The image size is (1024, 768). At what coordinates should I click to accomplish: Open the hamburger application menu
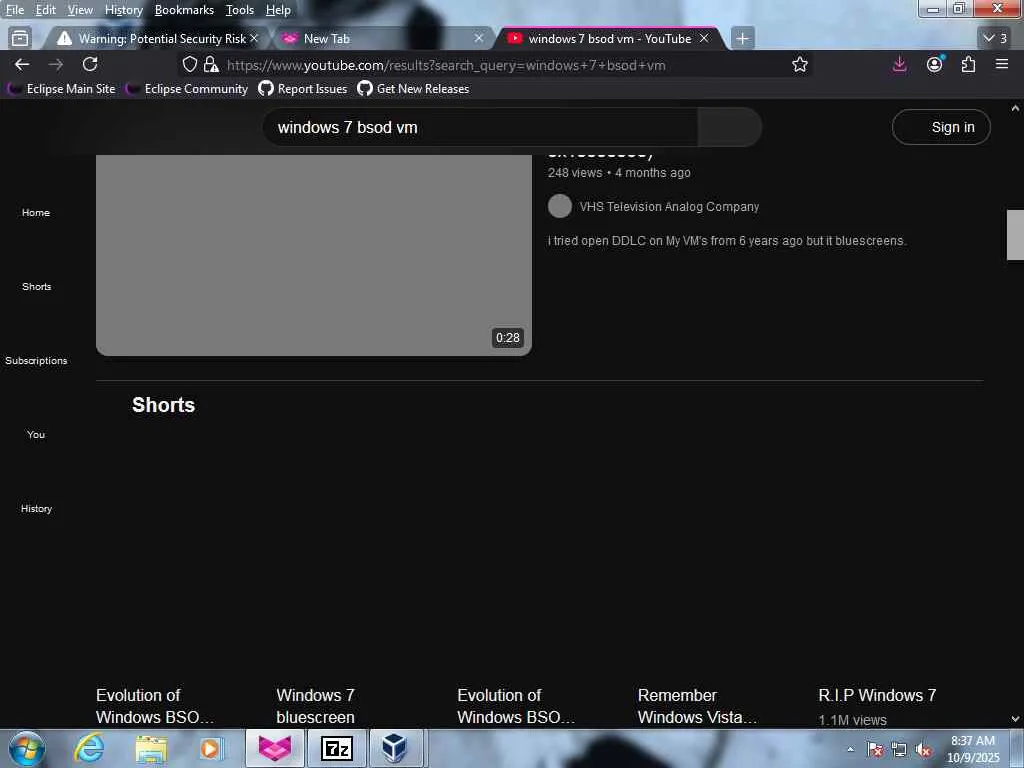(x=1002, y=64)
